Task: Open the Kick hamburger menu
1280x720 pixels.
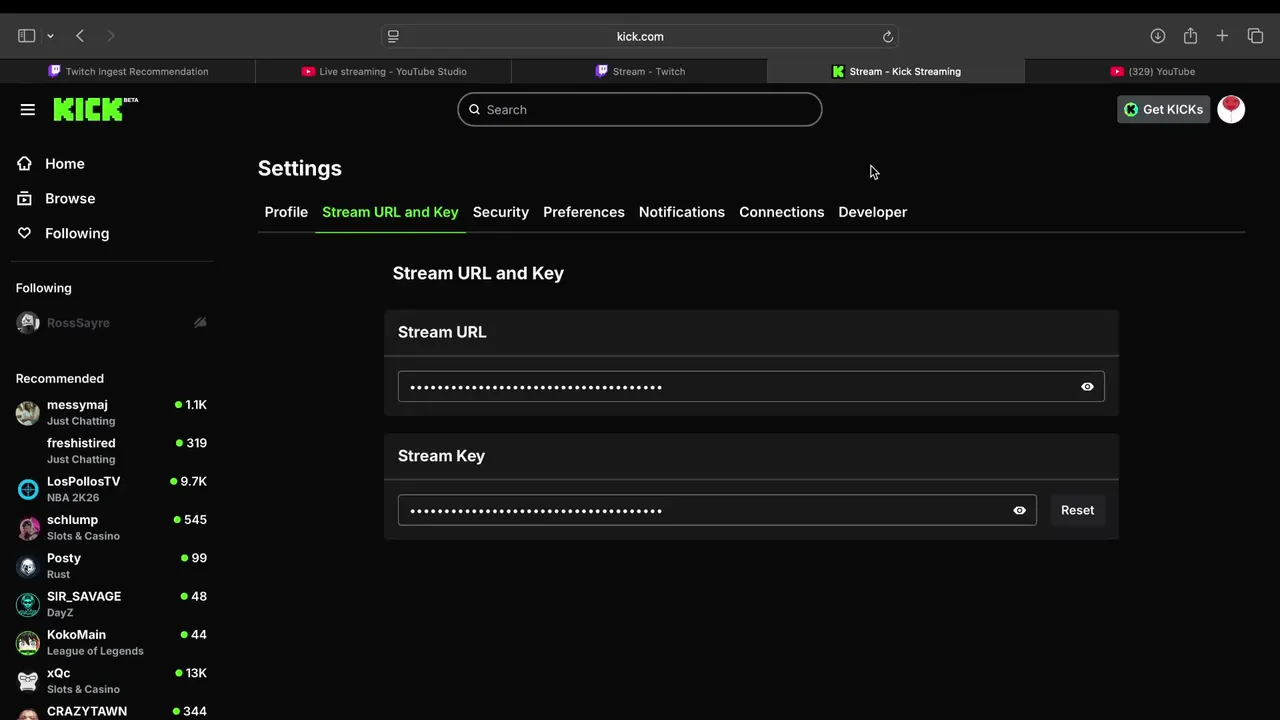Action: tap(27, 110)
